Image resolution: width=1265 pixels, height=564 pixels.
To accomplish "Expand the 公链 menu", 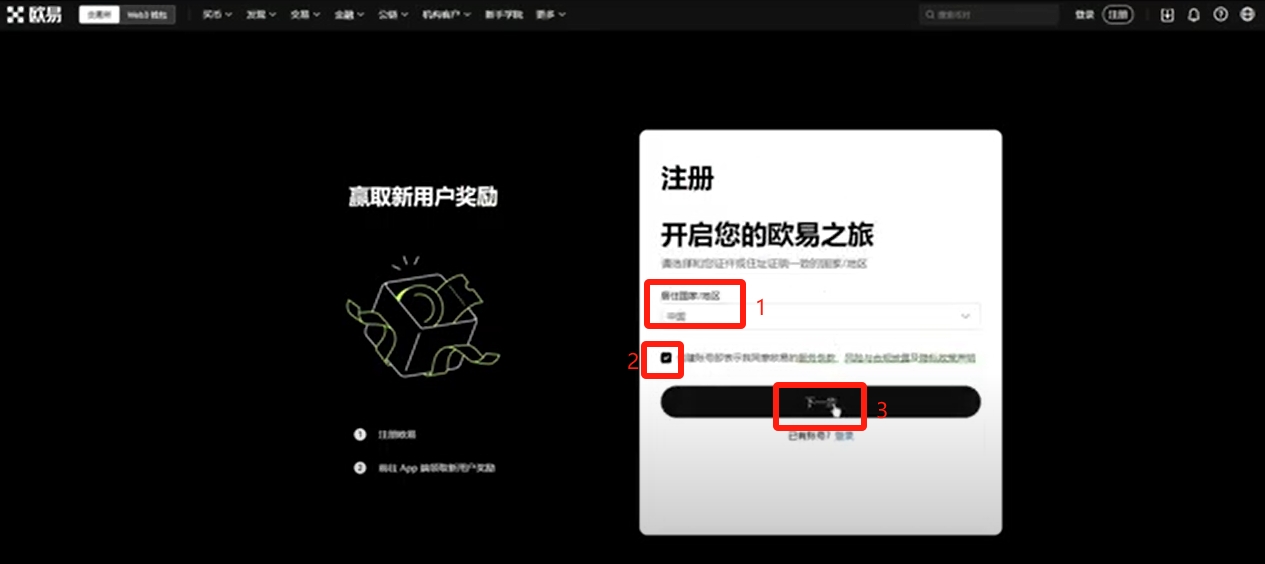I will point(394,15).
